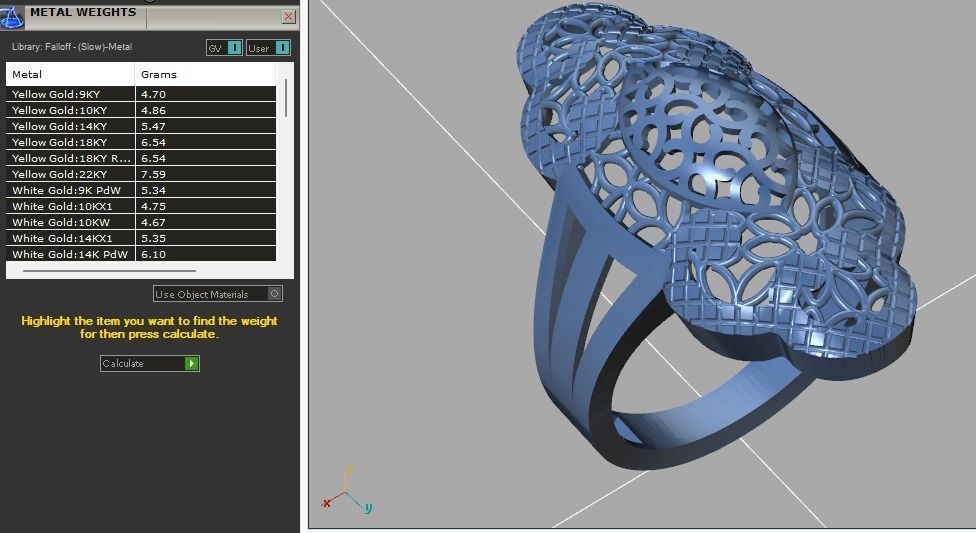This screenshot has width=976, height=533.
Task: Select the Yellow Gold:10KY row
Action: point(141,110)
